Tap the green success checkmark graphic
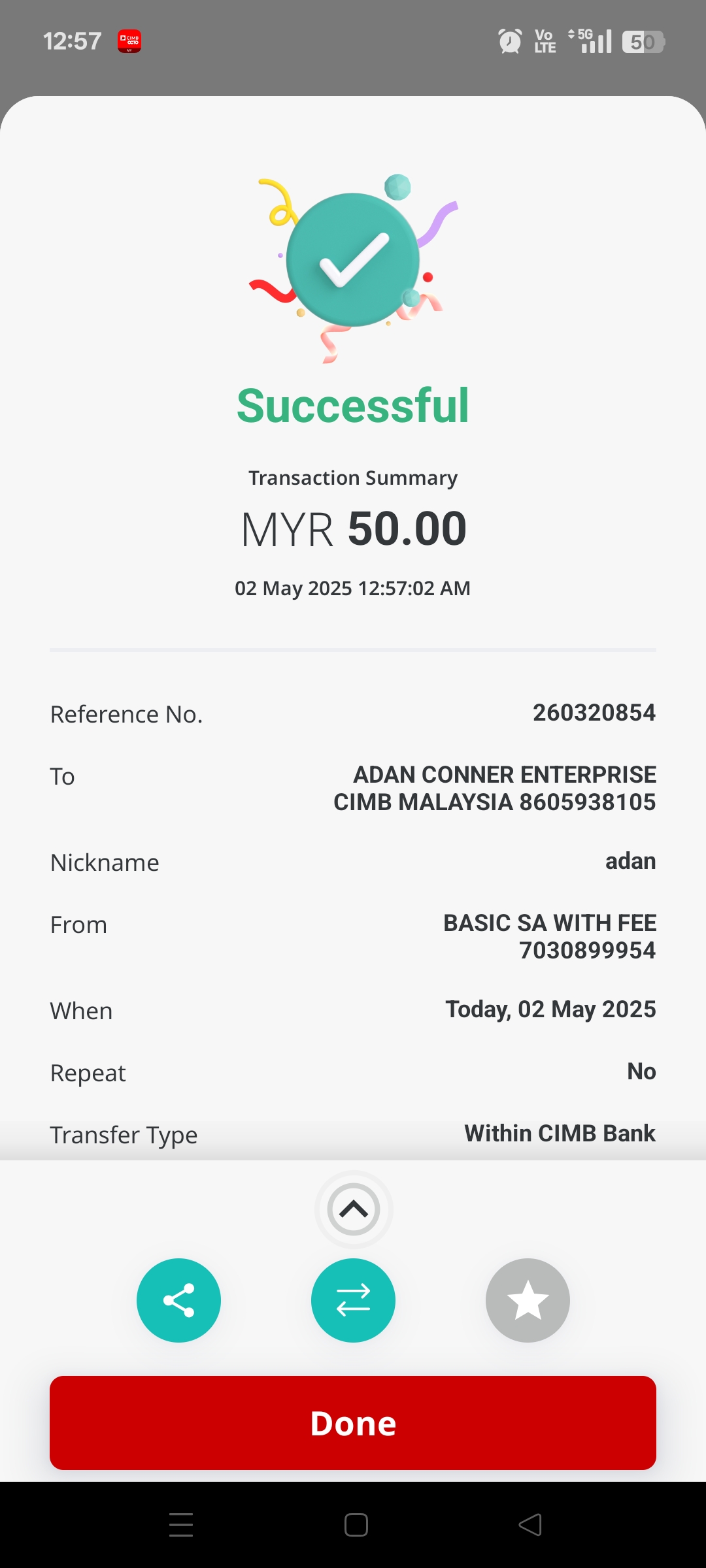706x1568 pixels. [353, 260]
